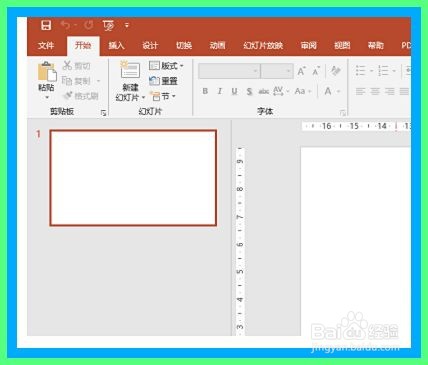Click the font name combo box

click(229, 71)
